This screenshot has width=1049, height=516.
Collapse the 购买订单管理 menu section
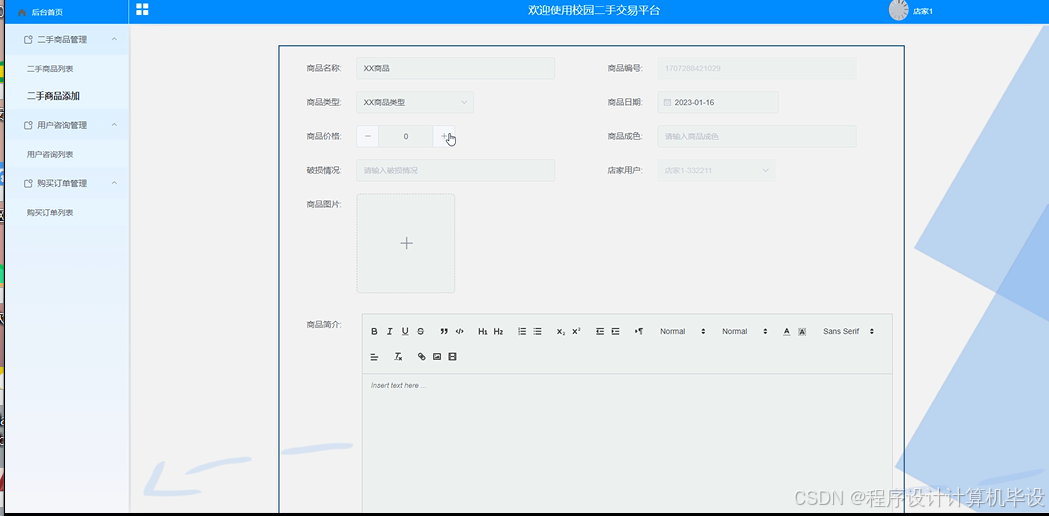pos(67,183)
